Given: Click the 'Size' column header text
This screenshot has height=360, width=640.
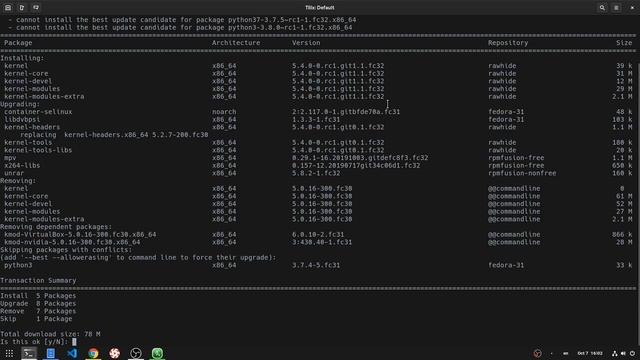Looking at the screenshot, I should [624, 43].
